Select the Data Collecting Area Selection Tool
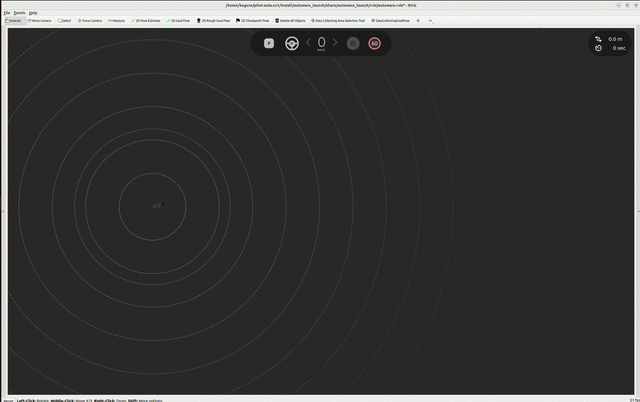Image resolution: width=640 pixels, height=402 pixels. click(338, 20)
